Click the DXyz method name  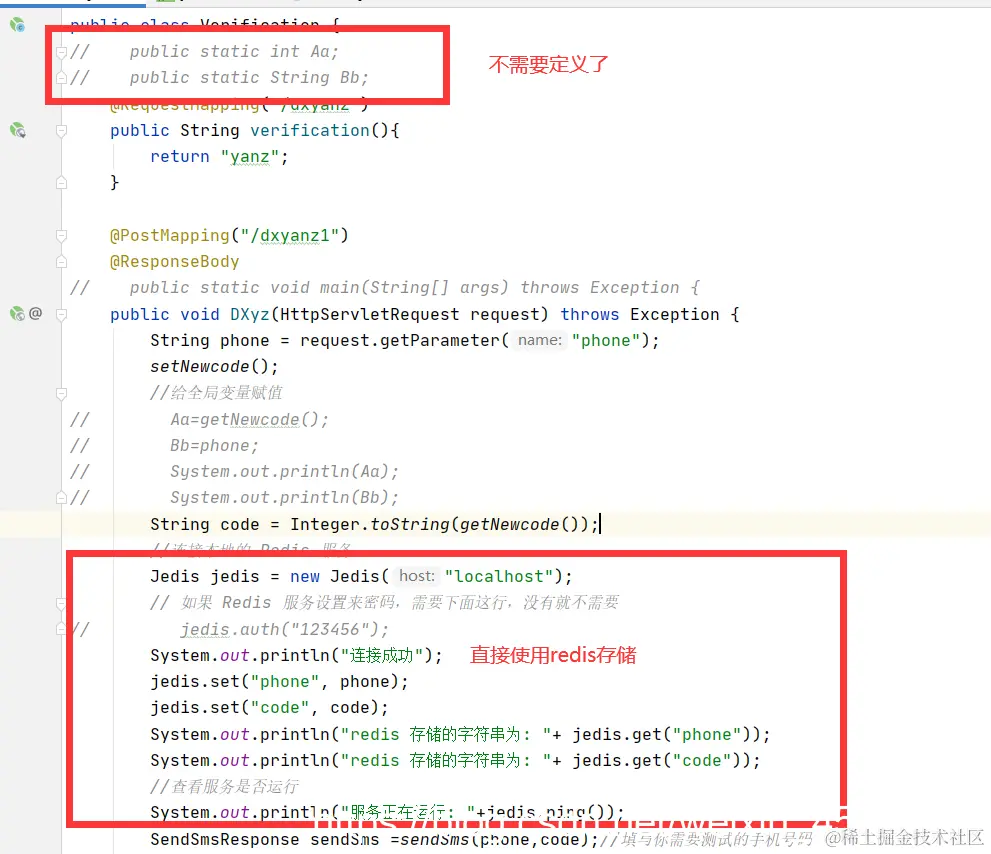click(250, 314)
